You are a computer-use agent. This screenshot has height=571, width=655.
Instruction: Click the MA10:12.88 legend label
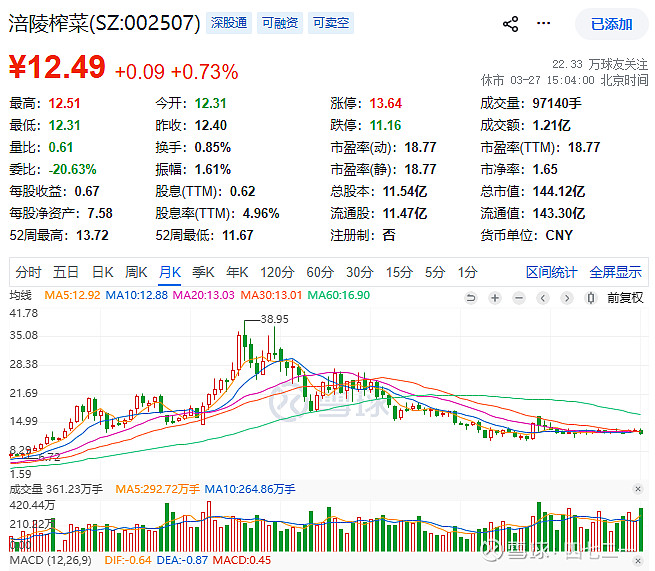coord(136,295)
